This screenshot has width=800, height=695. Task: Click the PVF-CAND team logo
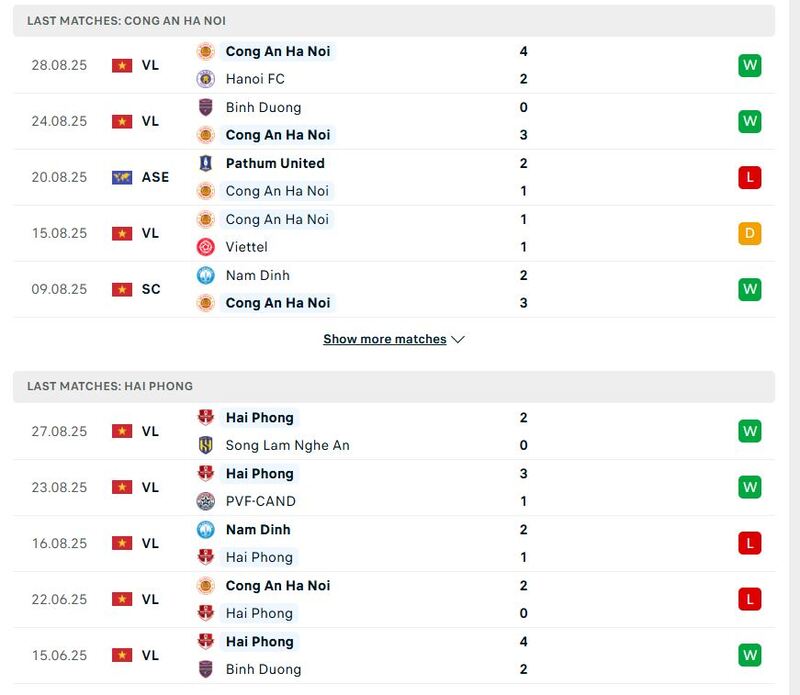tap(205, 501)
